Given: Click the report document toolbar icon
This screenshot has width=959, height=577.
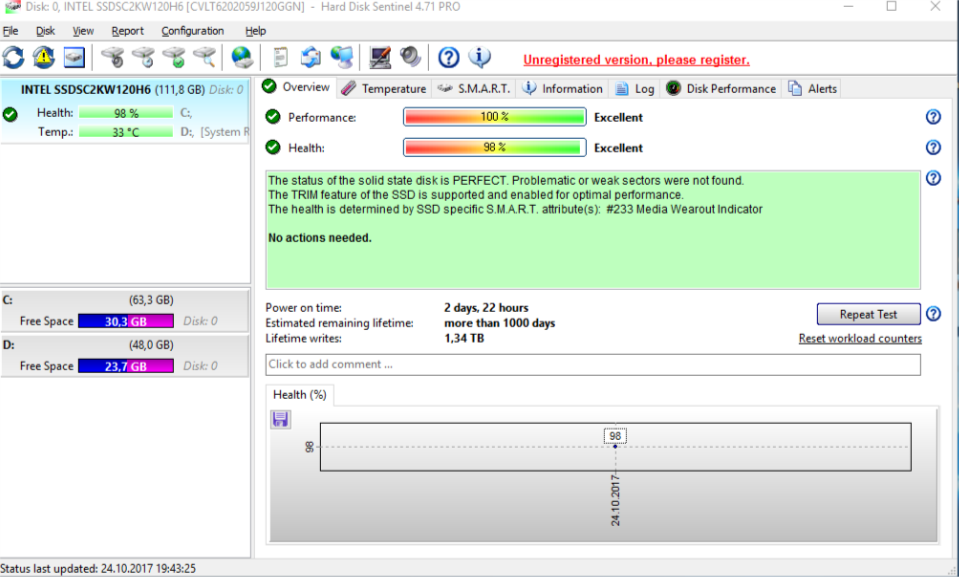Looking at the screenshot, I should pos(281,58).
